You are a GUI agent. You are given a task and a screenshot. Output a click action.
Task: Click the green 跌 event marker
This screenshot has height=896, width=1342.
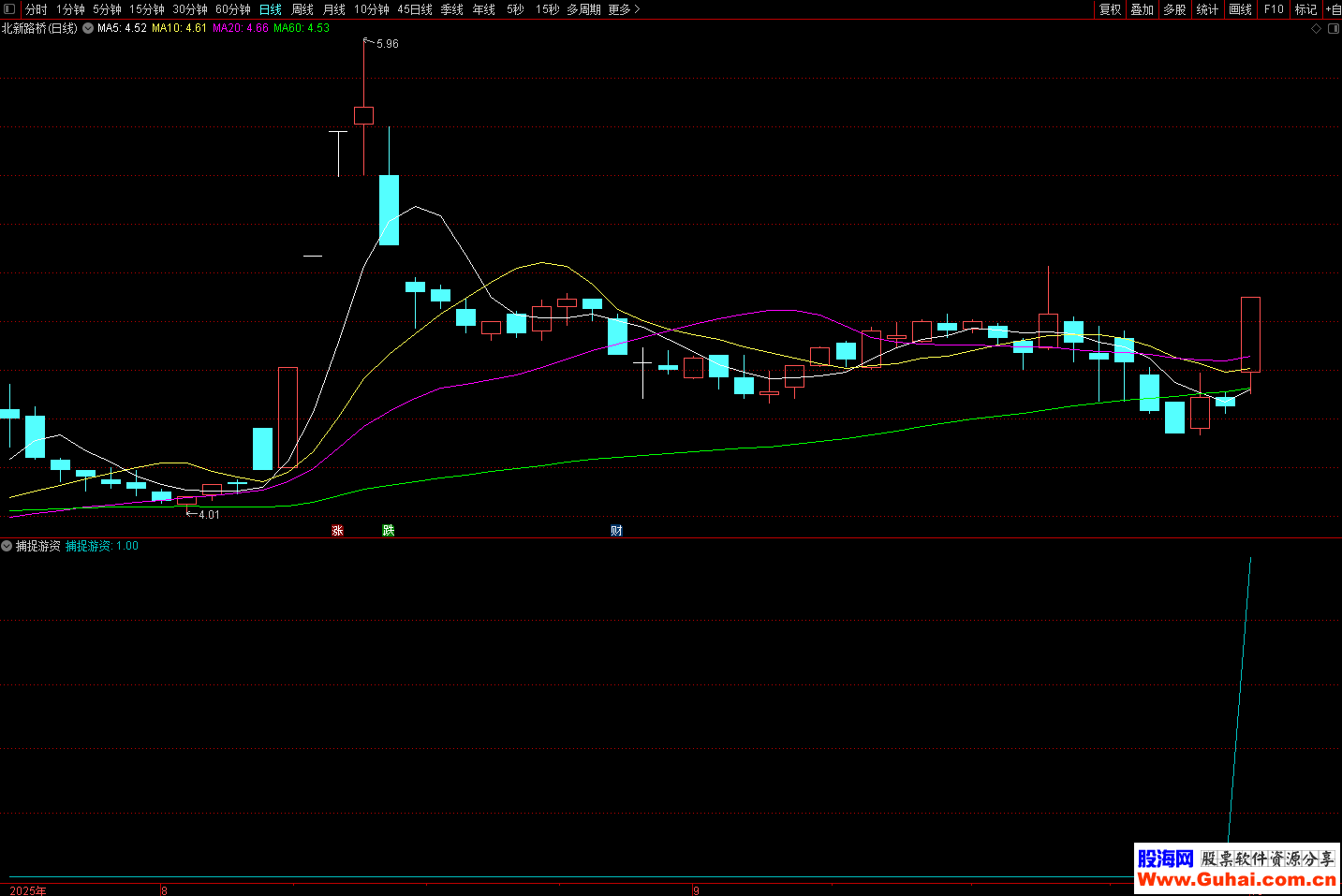click(x=389, y=531)
